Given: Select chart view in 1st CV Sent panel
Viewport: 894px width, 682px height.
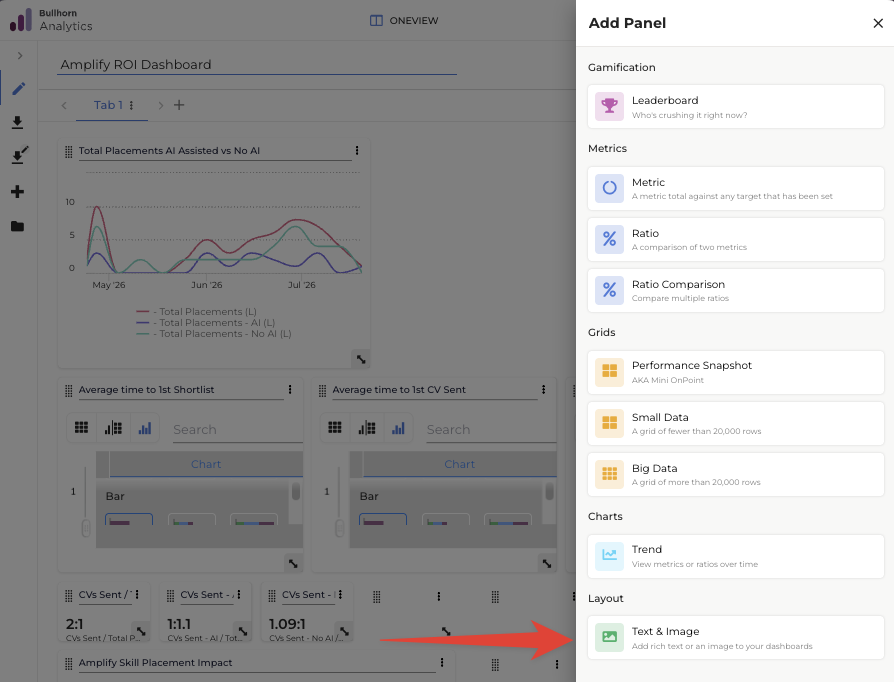Looking at the screenshot, I should point(398,428).
